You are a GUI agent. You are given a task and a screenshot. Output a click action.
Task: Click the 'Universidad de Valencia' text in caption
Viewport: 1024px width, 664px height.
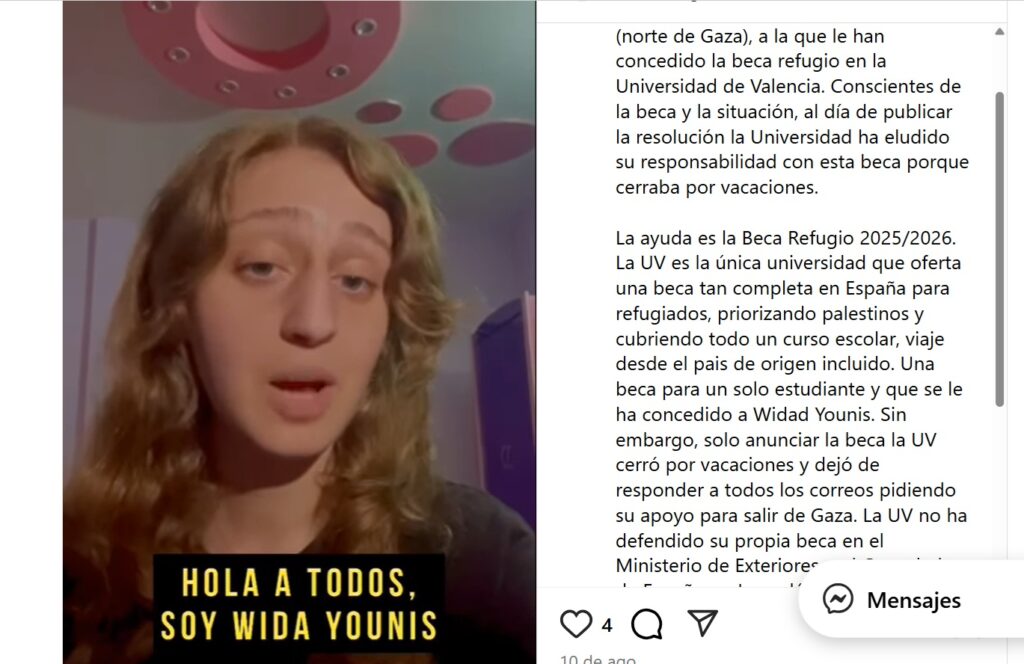(x=718, y=86)
